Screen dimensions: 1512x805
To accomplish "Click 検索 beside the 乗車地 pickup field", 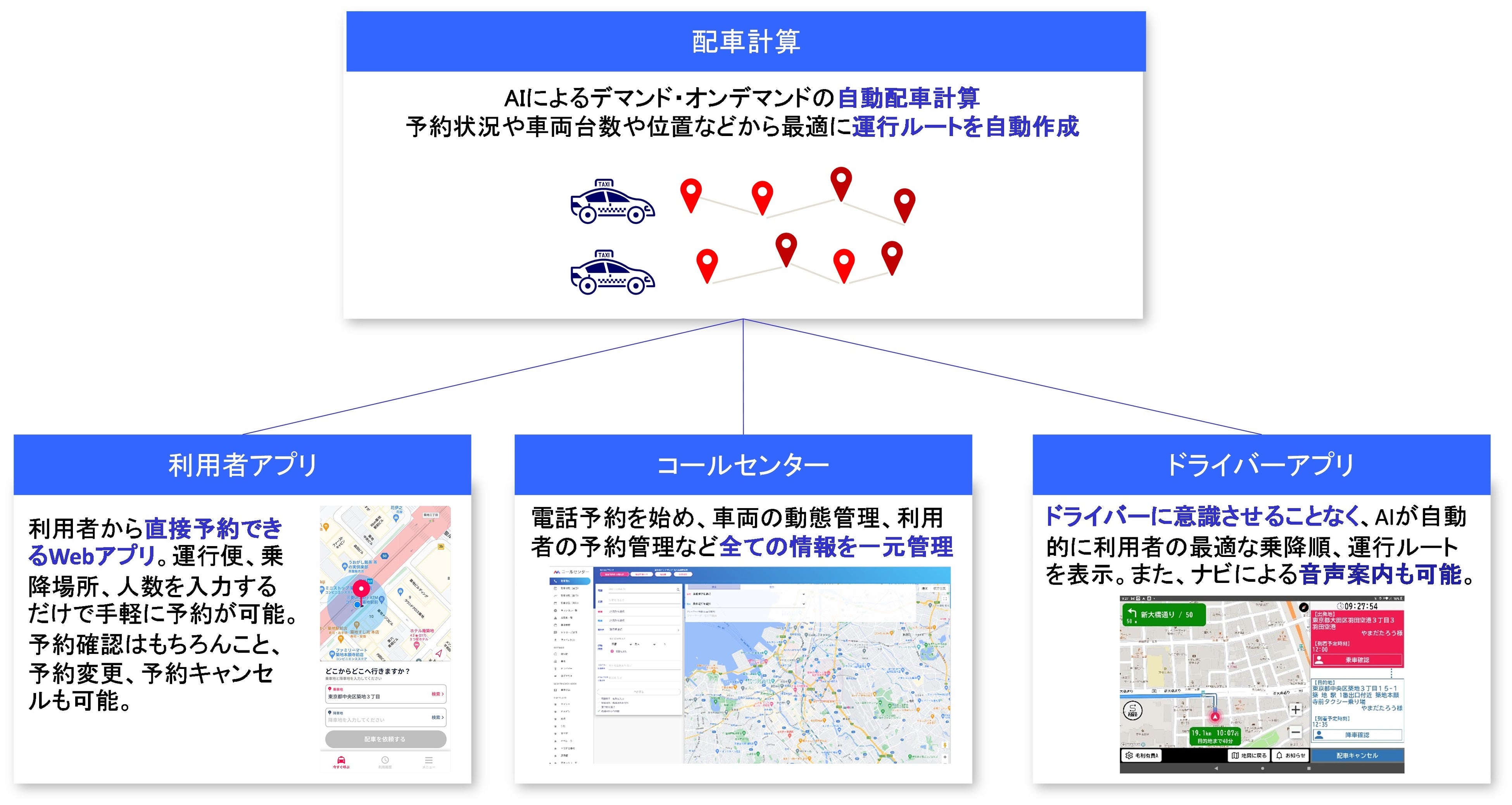I will click(x=437, y=694).
